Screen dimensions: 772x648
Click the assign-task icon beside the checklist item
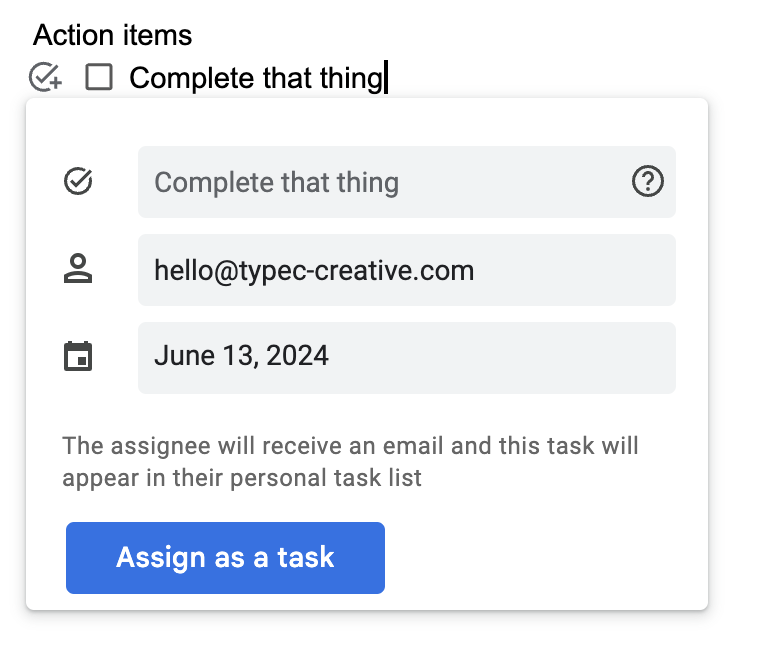point(45,77)
